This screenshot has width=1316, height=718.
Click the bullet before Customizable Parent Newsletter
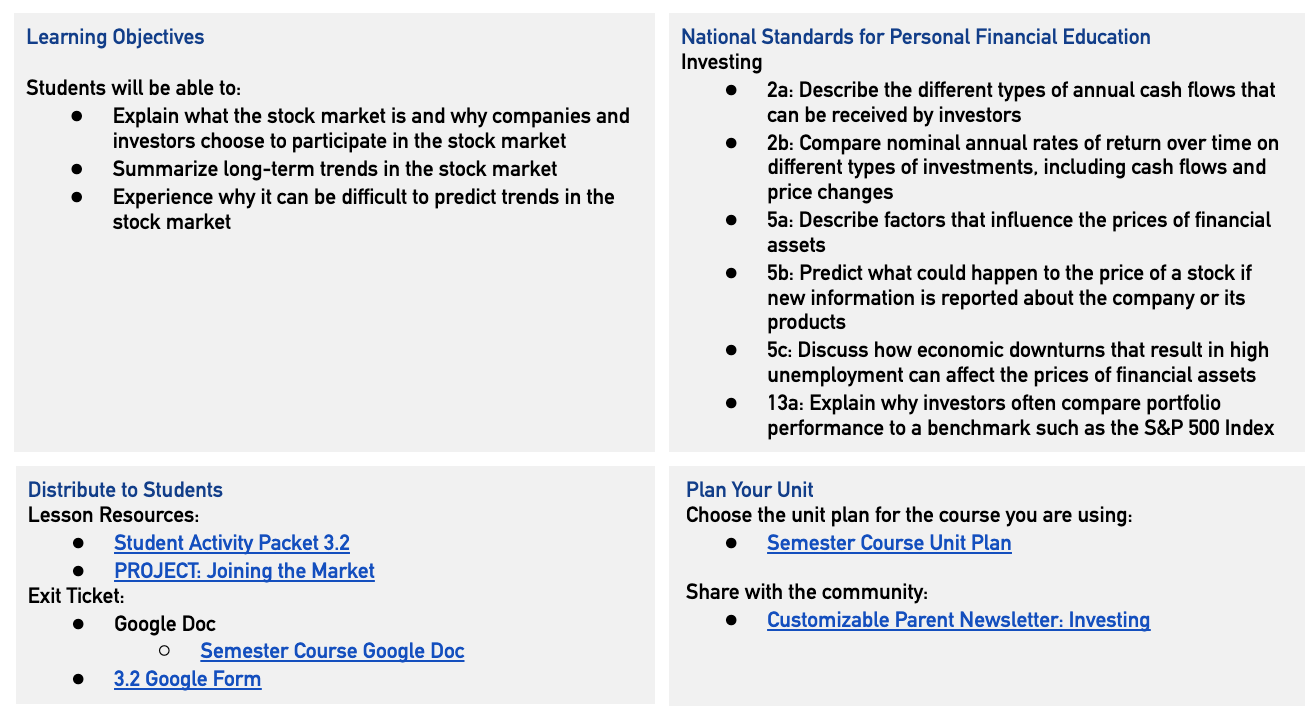pyautogui.click(x=731, y=620)
